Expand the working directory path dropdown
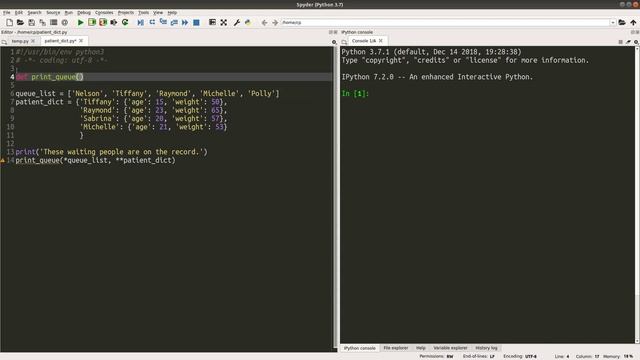 pyautogui.click(x=613, y=22)
